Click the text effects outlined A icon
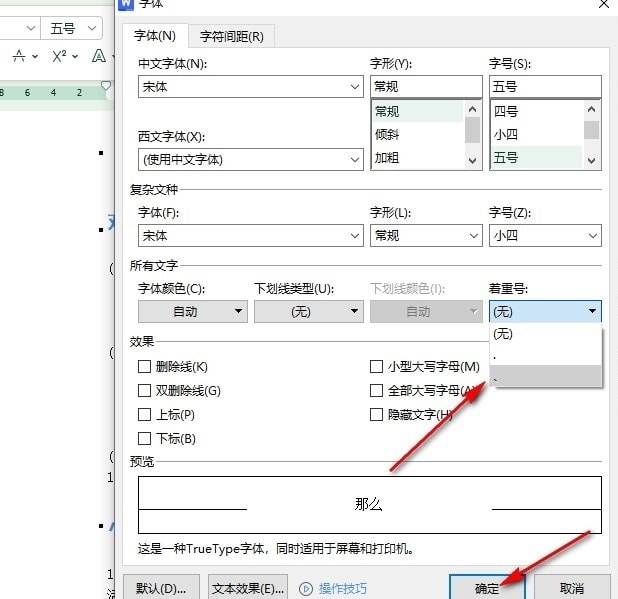The height and width of the screenshot is (599, 618). tap(99, 56)
